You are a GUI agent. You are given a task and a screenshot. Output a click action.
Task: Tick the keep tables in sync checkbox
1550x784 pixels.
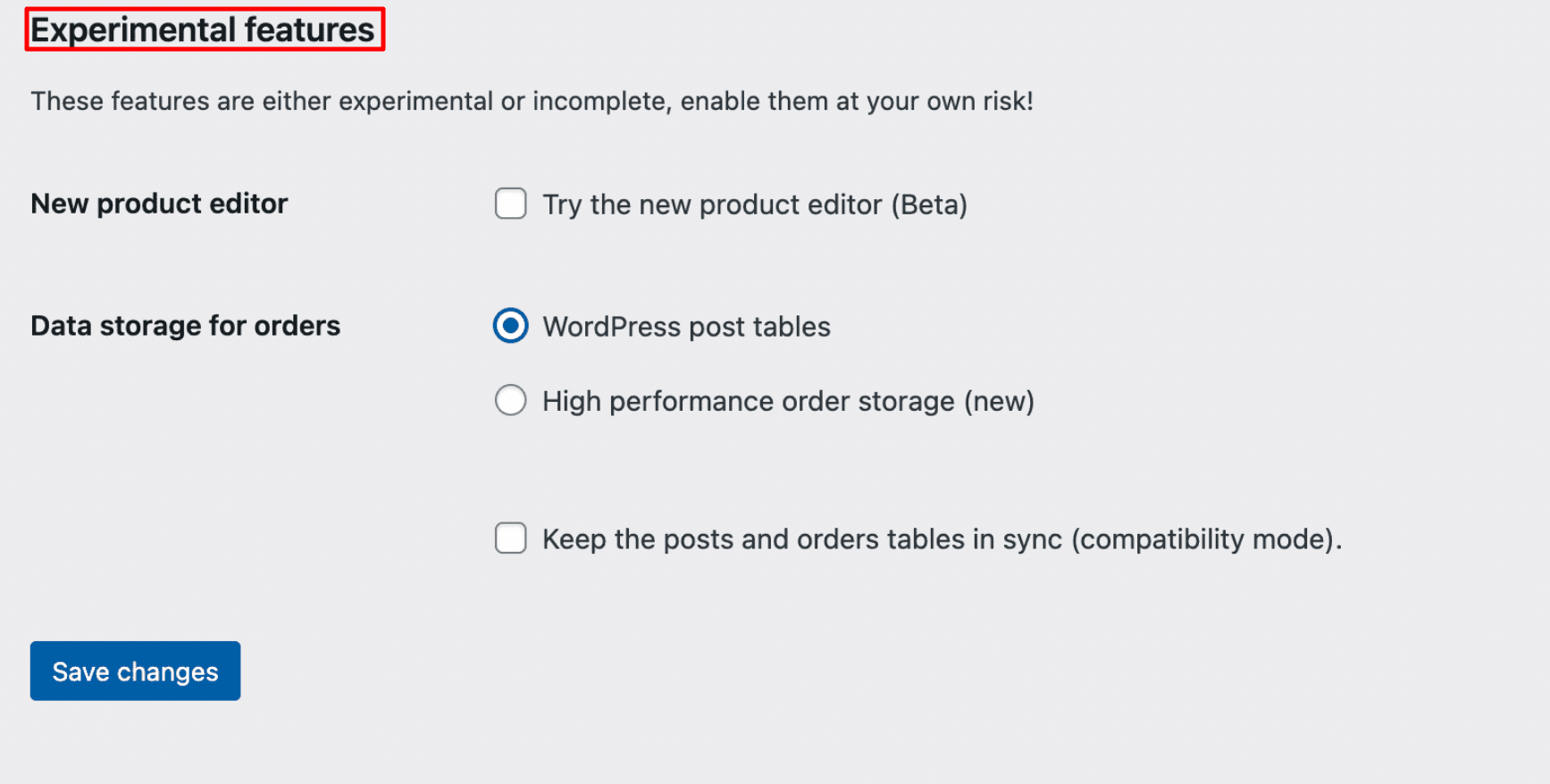tap(511, 538)
